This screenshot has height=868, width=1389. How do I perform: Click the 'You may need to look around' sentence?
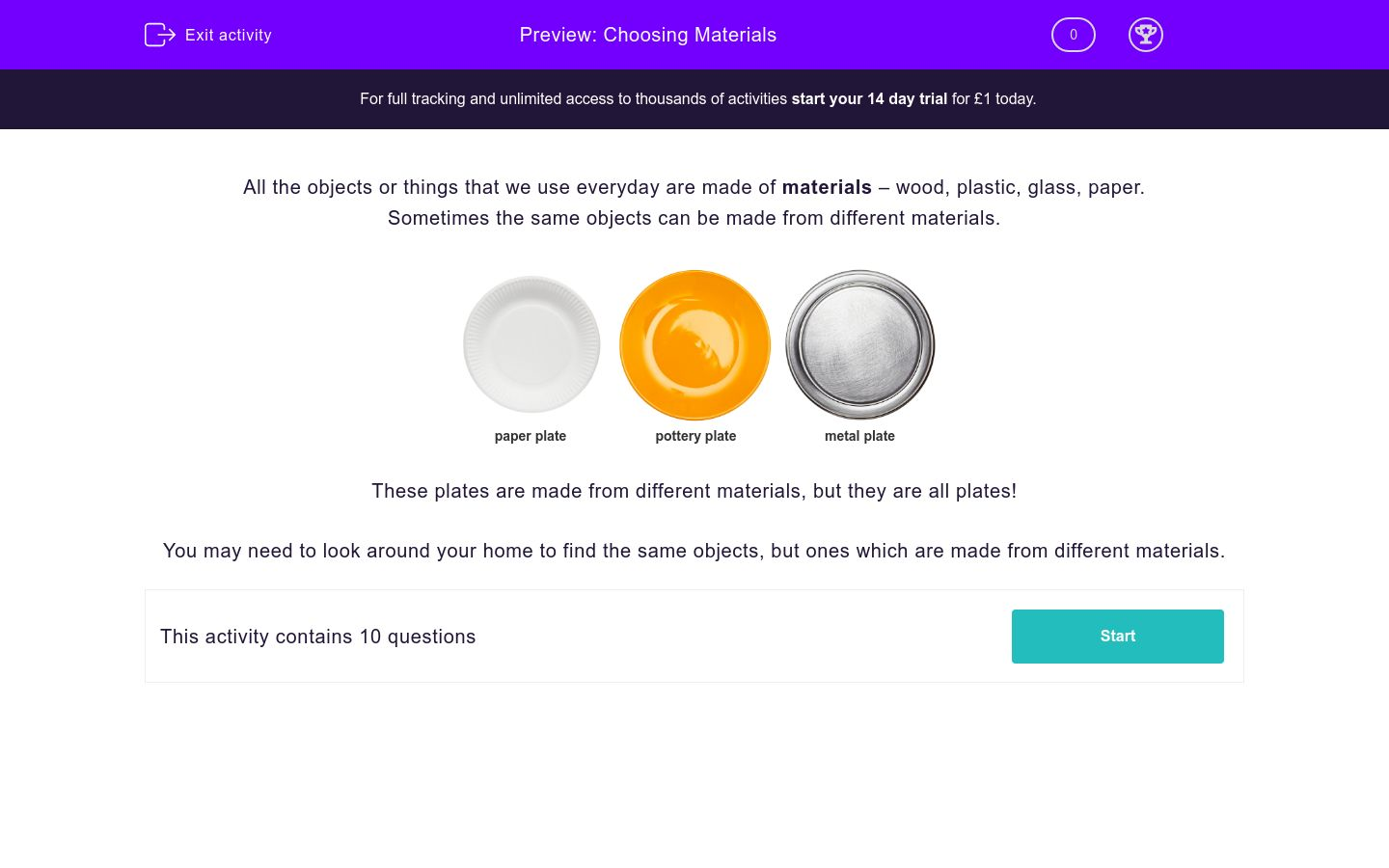click(694, 551)
